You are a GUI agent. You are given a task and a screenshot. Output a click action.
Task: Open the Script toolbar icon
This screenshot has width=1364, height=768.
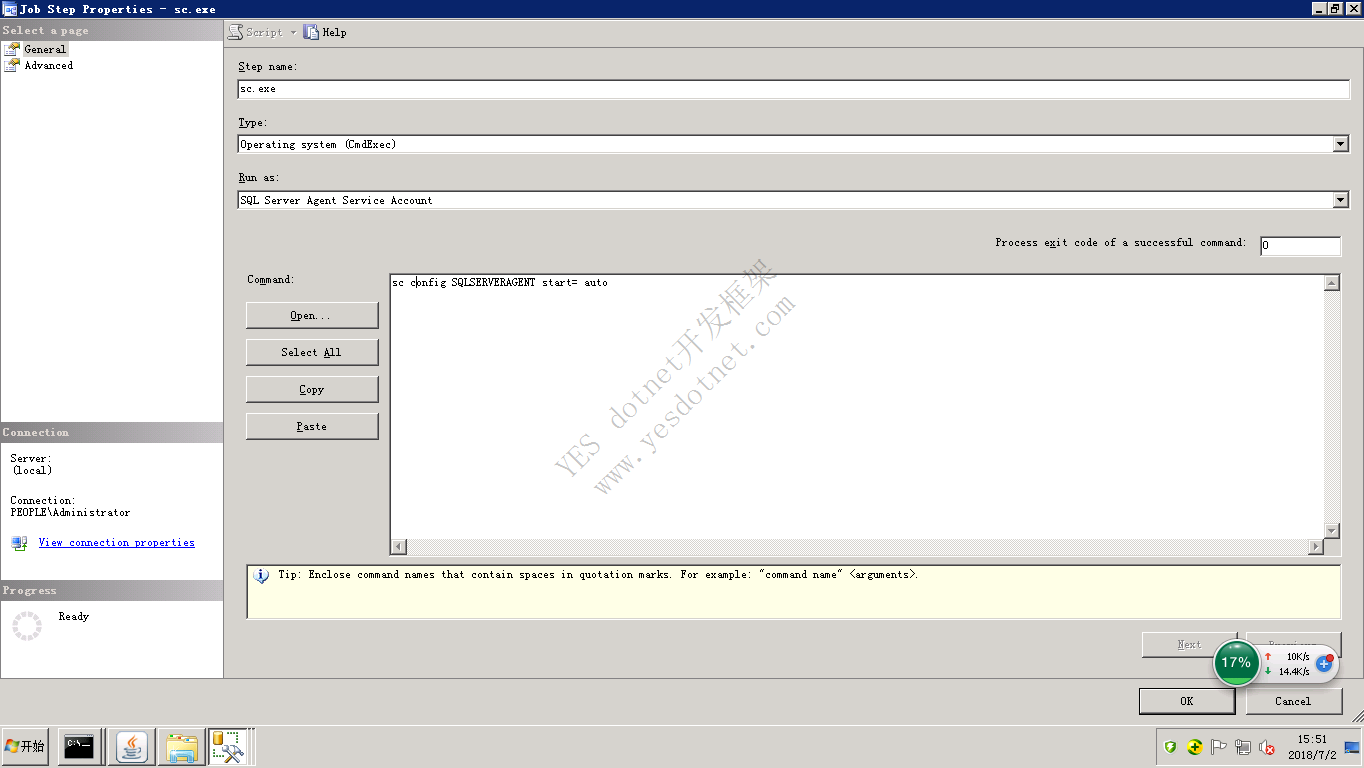[x=236, y=32]
